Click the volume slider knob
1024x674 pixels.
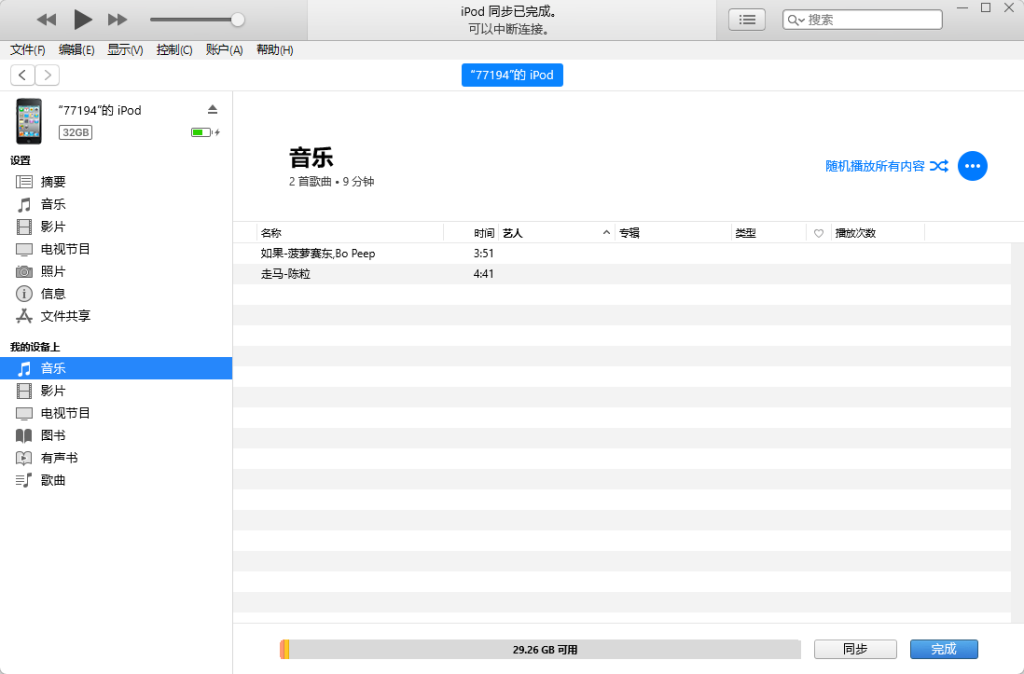[x=237, y=19]
